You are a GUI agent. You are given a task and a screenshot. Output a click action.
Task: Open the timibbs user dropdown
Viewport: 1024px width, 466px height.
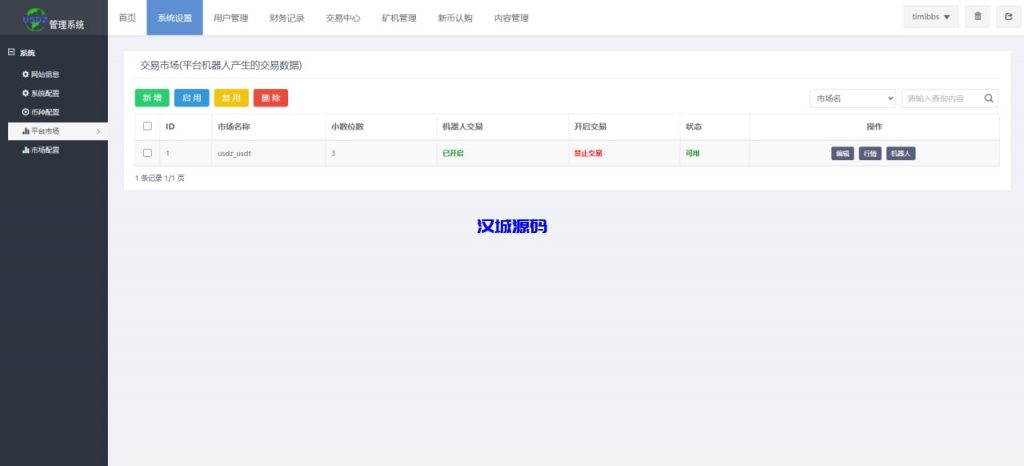coord(931,17)
